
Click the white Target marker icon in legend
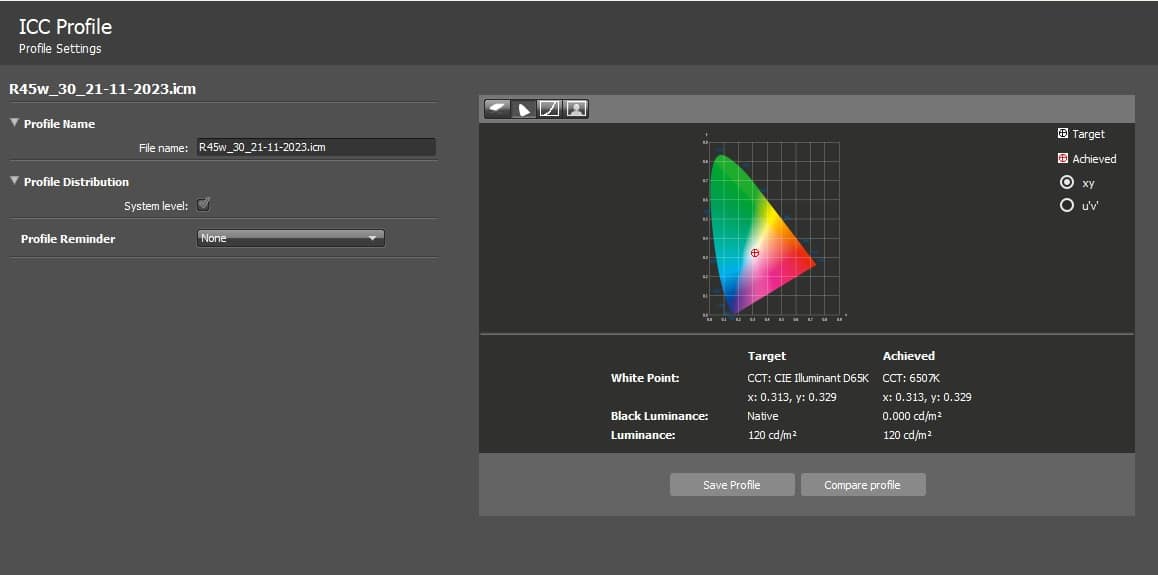1062,134
